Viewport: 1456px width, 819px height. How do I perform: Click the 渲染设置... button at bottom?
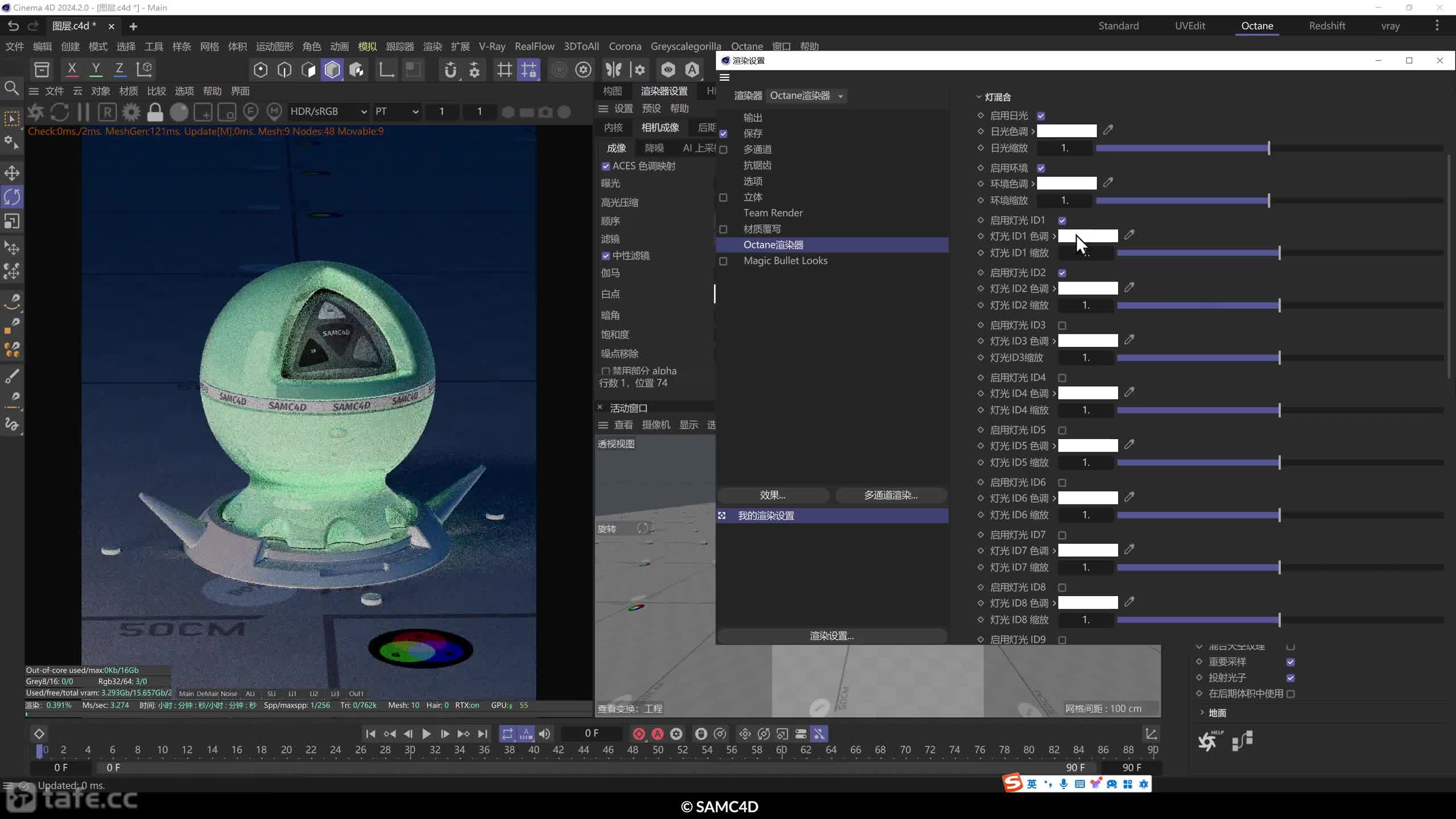coord(832,636)
